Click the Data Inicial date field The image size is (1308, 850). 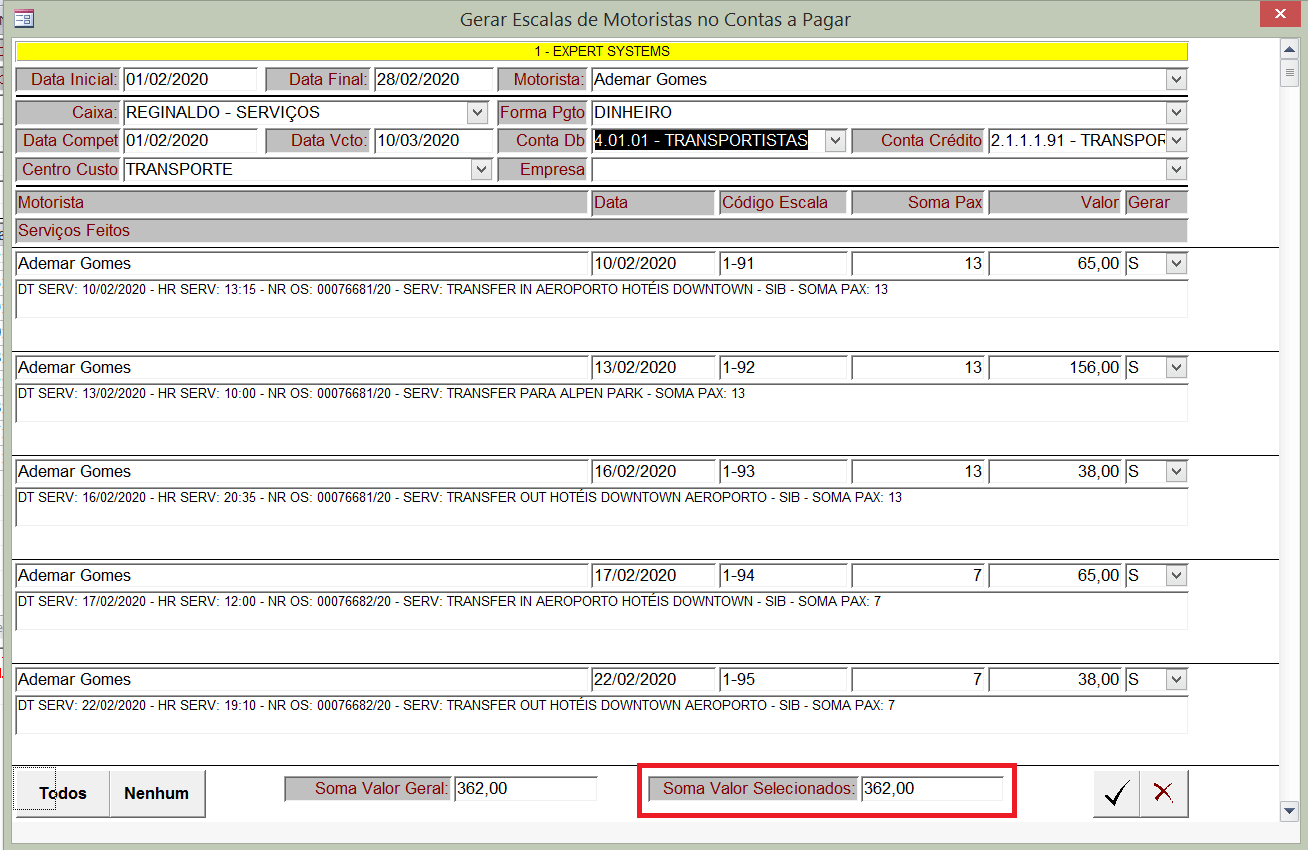(189, 80)
